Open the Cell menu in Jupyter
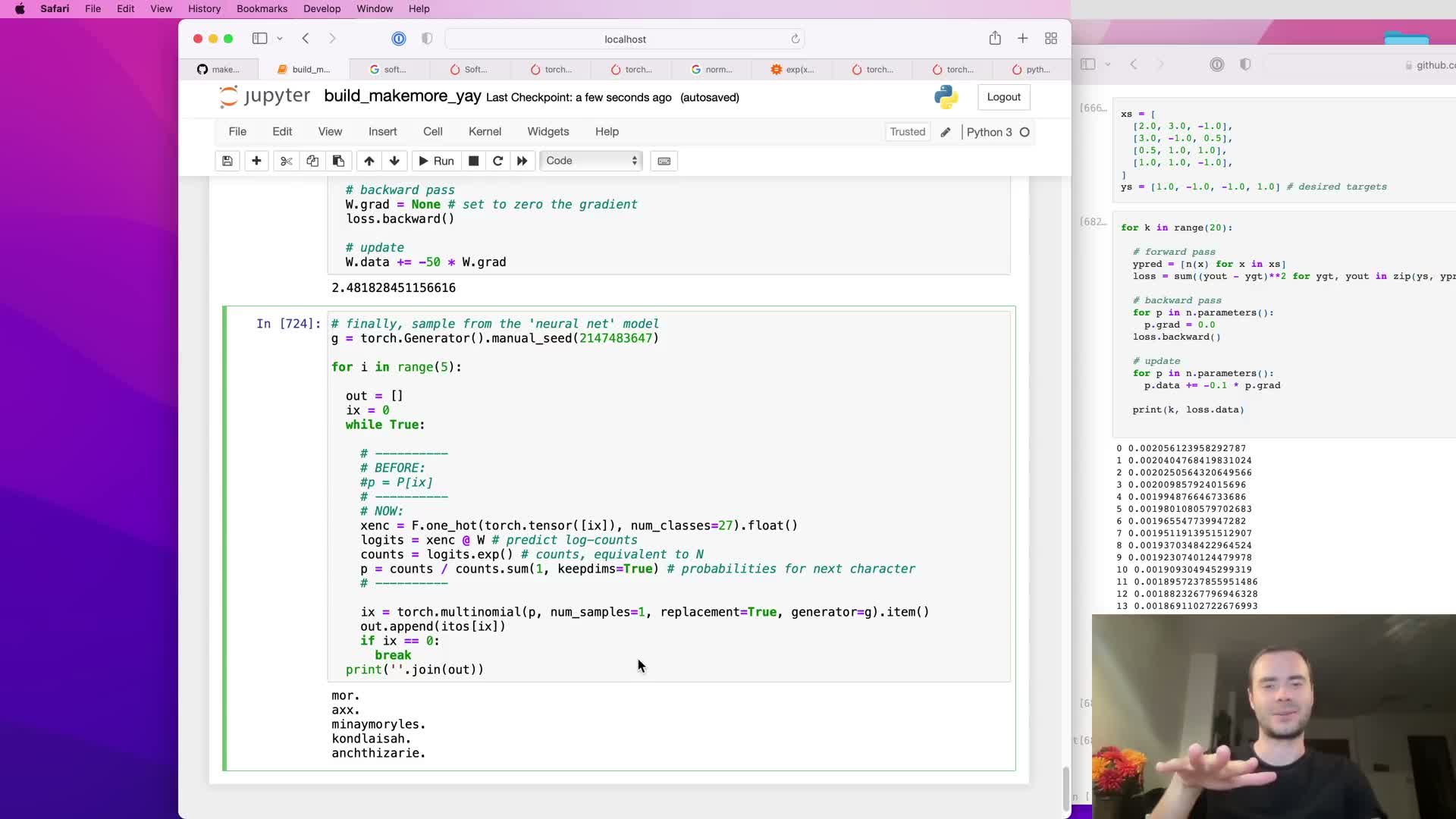 [x=432, y=131]
